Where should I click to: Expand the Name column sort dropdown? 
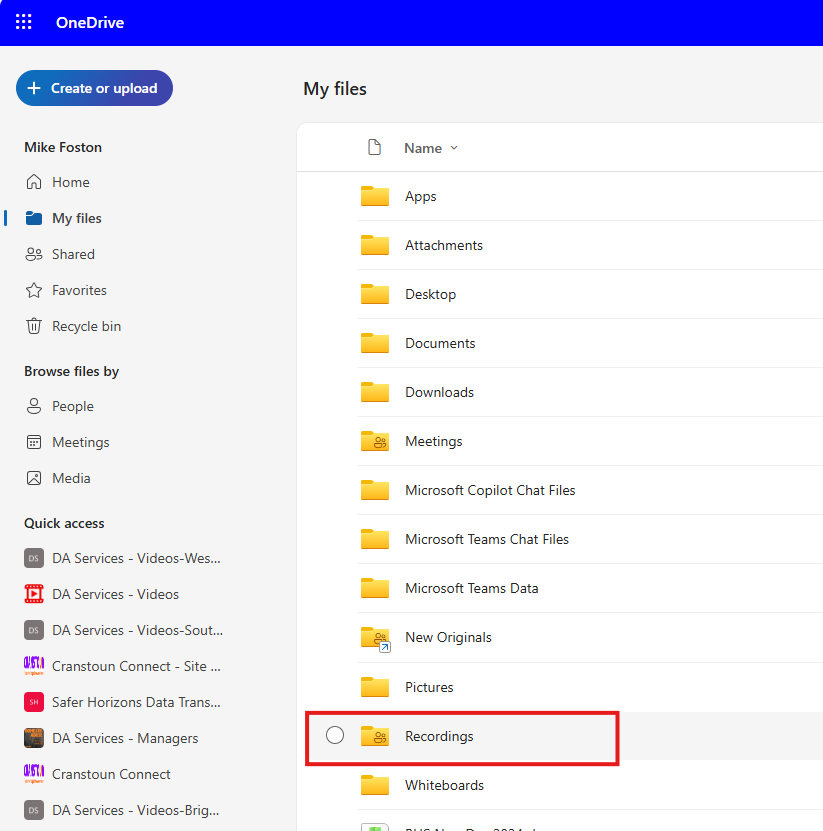coord(454,148)
